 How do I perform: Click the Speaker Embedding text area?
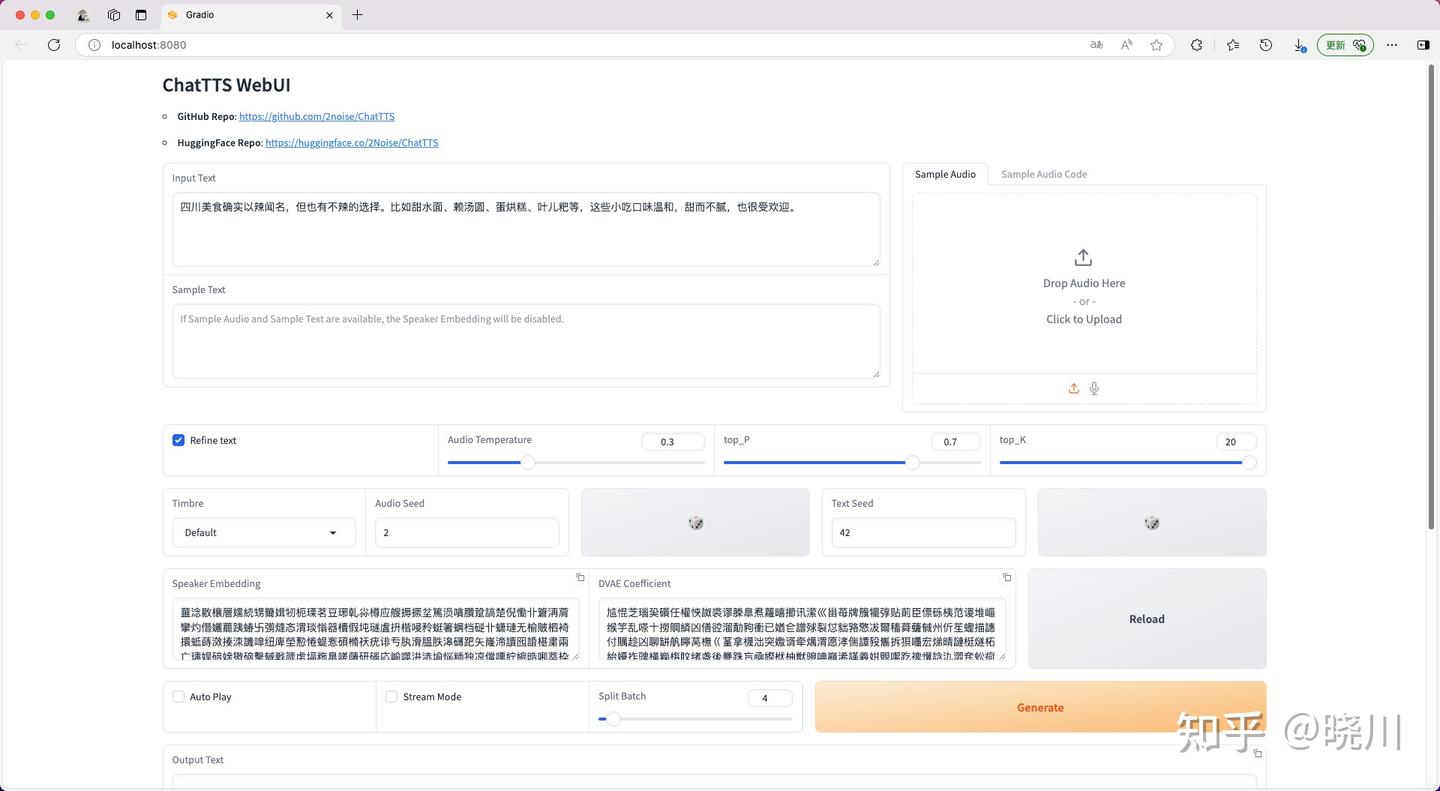(376, 629)
